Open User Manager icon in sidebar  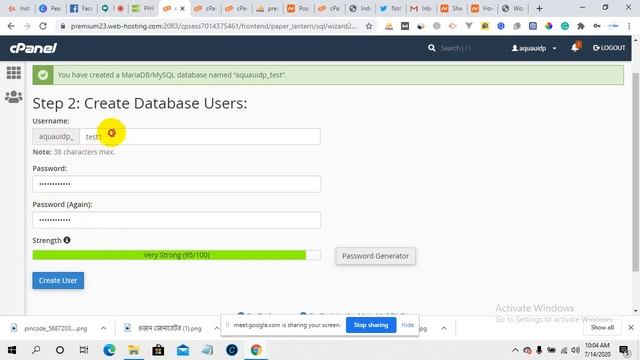coord(13,97)
